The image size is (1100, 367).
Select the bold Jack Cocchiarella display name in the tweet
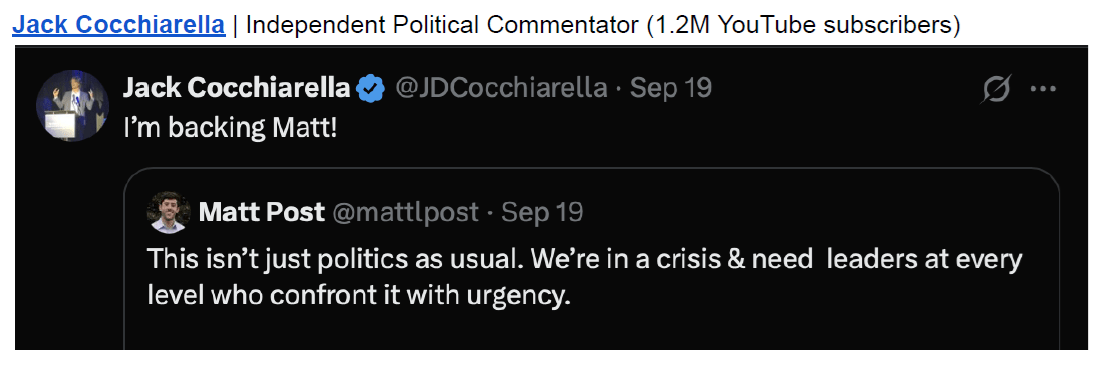[236, 88]
